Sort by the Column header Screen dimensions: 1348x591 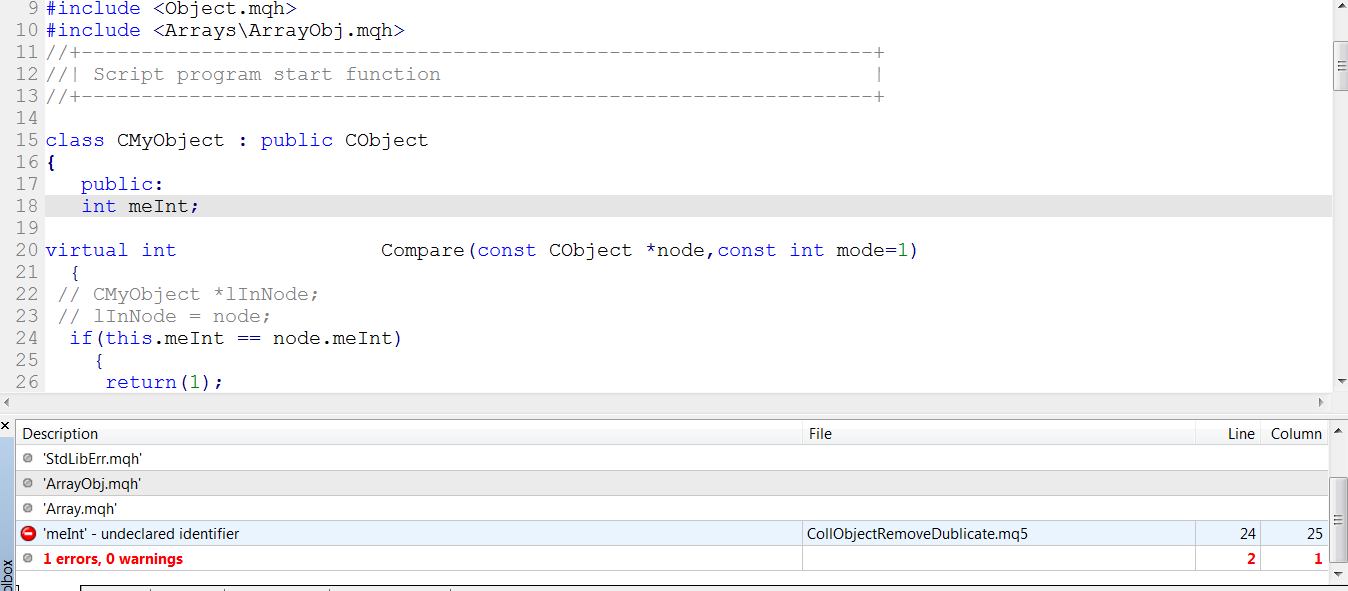pos(1295,434)
